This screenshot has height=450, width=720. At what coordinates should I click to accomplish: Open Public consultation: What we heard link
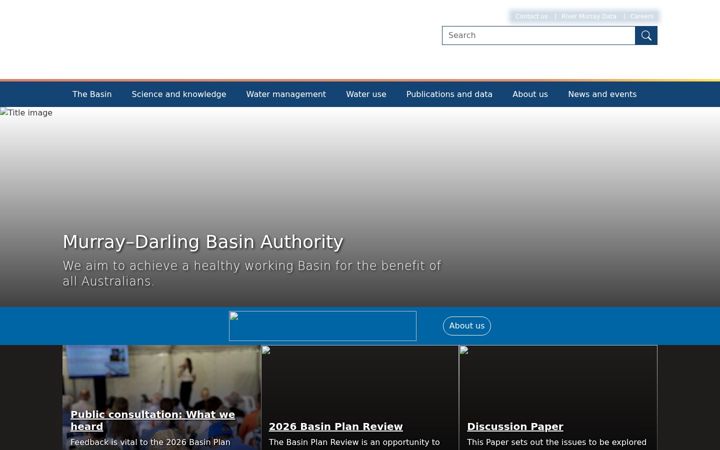(x=152, y=421)
